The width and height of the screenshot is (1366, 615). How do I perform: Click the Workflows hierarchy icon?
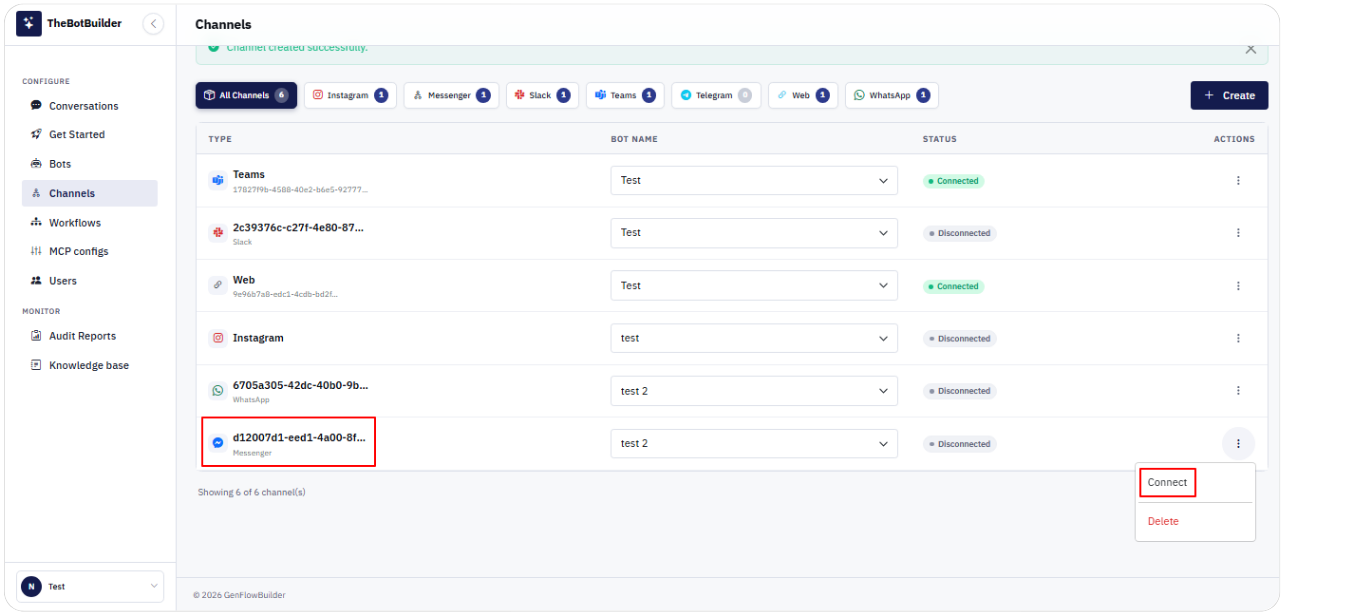click(x=36, y=222)
